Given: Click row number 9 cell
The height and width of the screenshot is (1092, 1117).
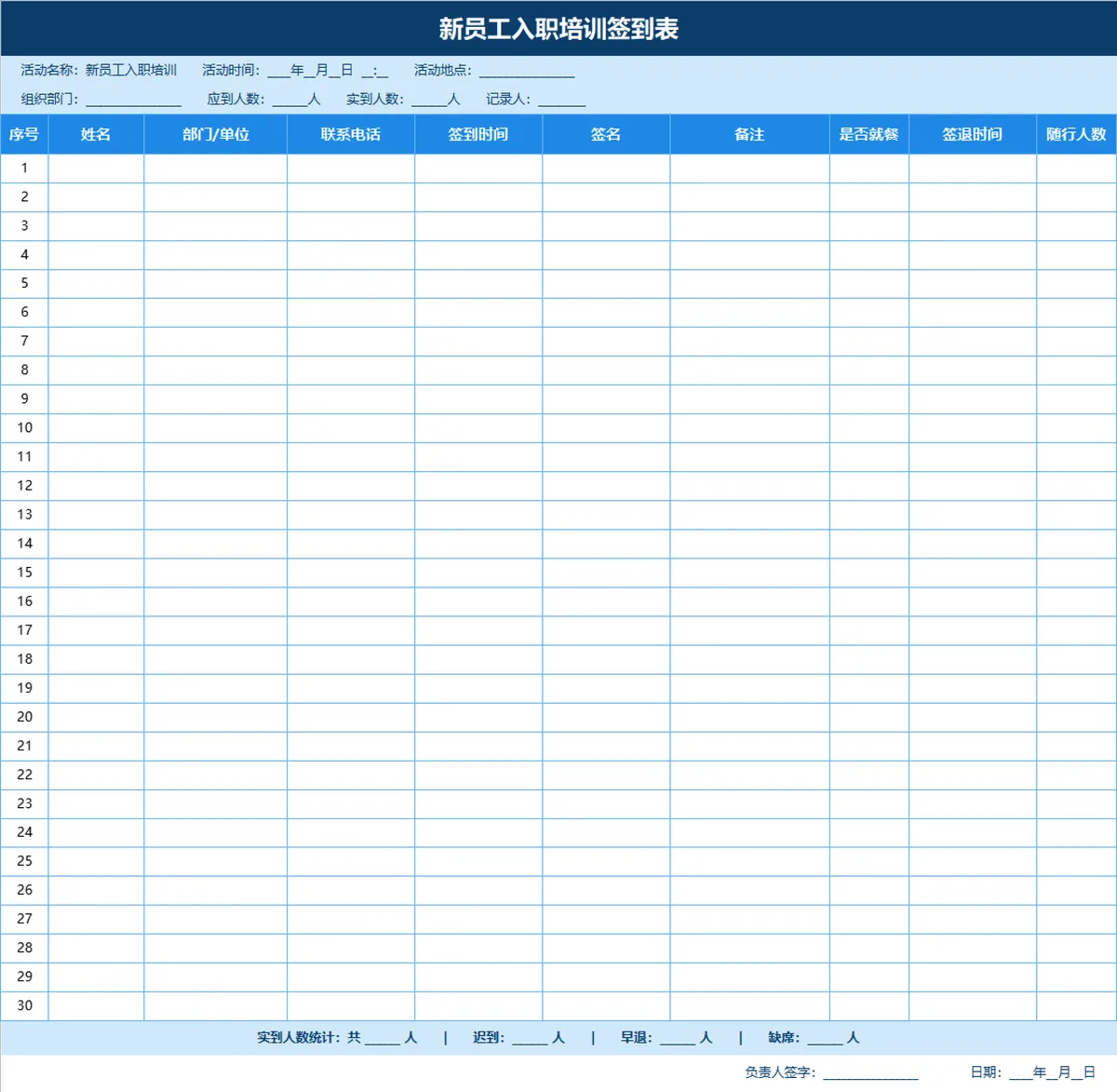Looking at the screenshot, I should 24,399.
